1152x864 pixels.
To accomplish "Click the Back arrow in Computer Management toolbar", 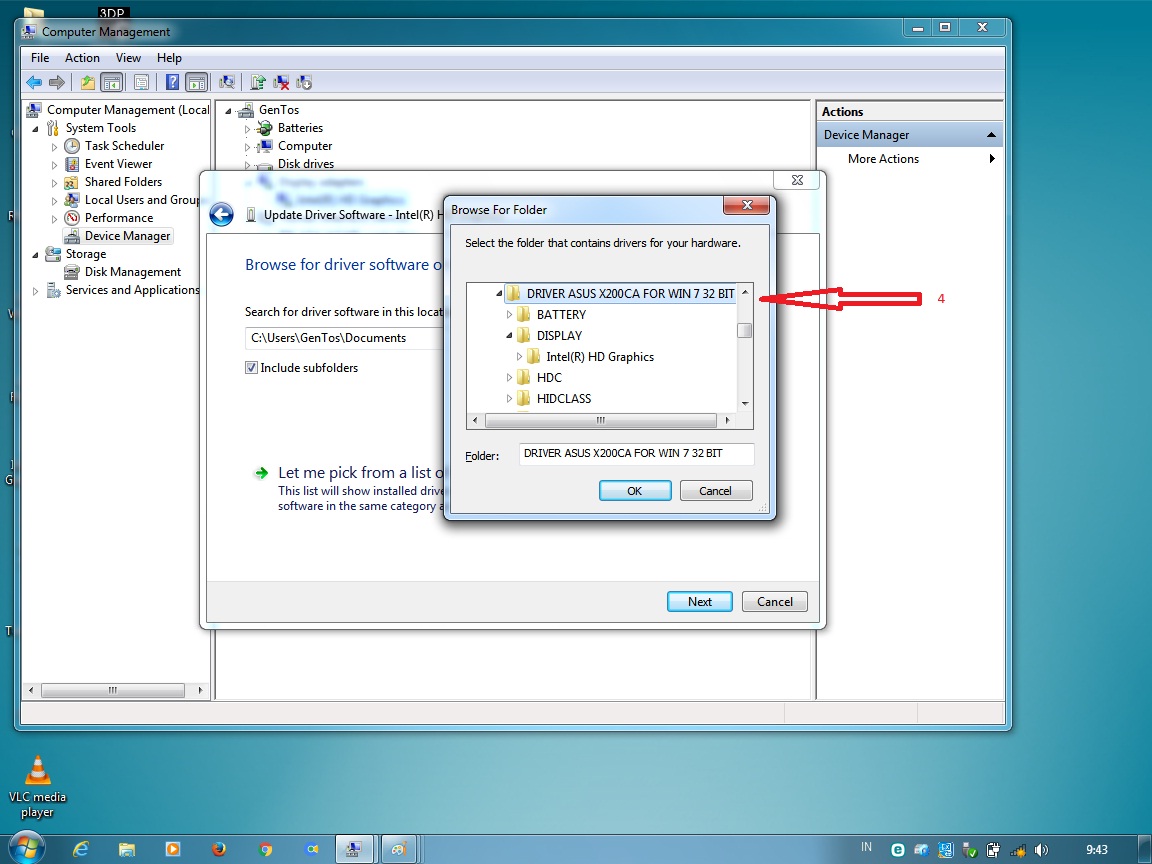I will [34, 82].
